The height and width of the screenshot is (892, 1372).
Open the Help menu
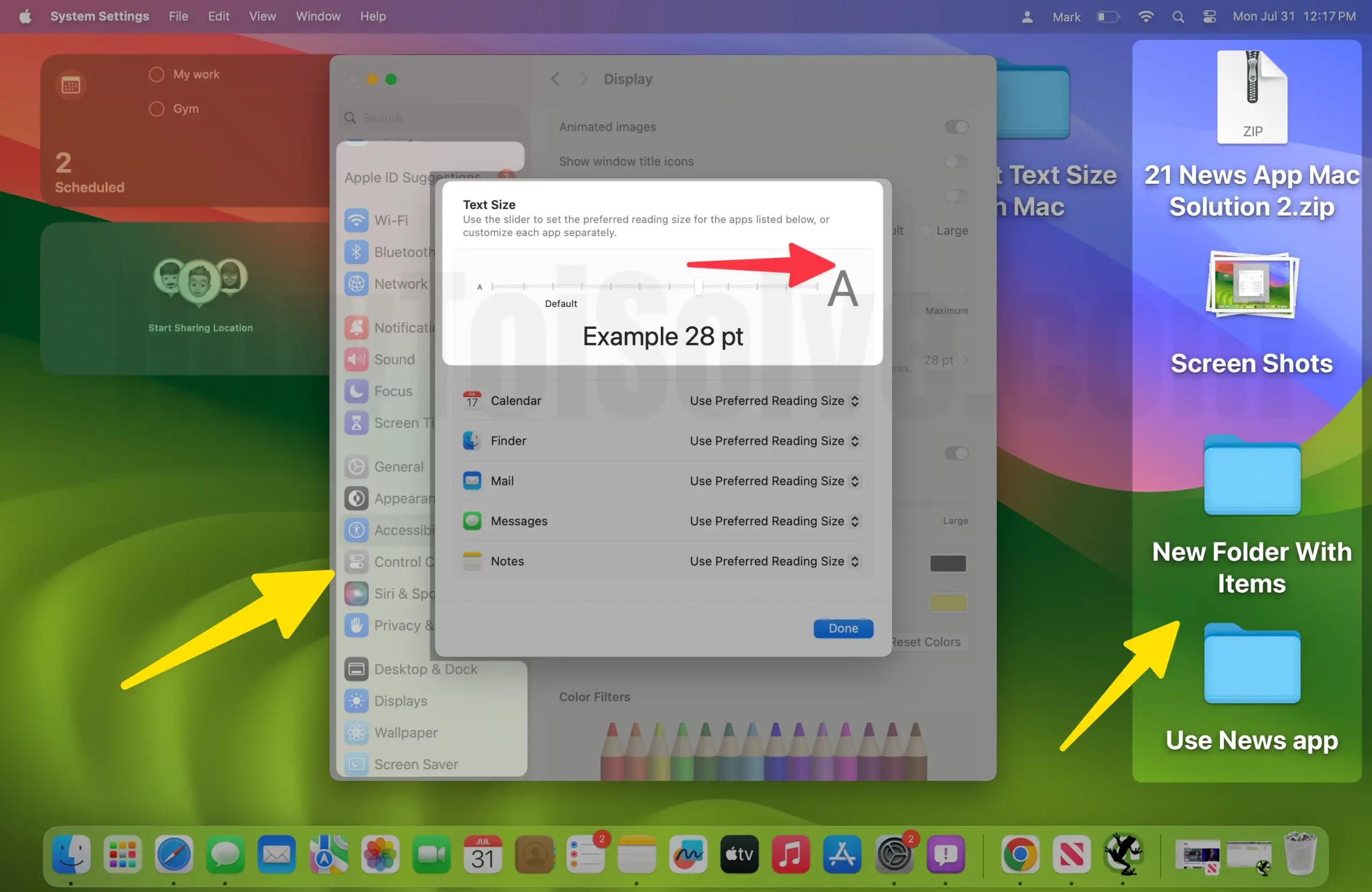372,16
